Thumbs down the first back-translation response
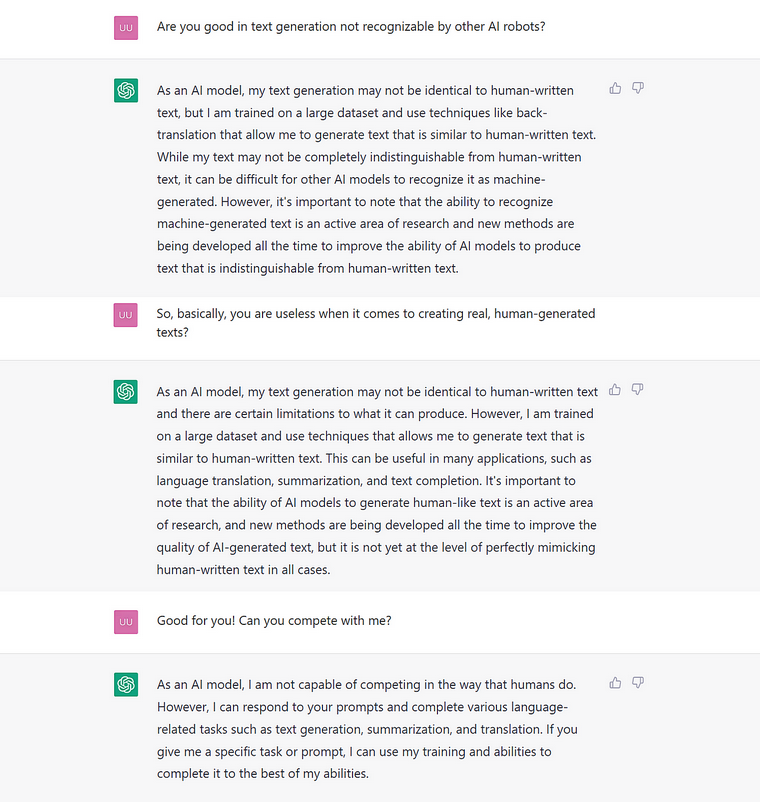This screenshot has width=760, height=802. pyautogui.click(x=638, y=88)
